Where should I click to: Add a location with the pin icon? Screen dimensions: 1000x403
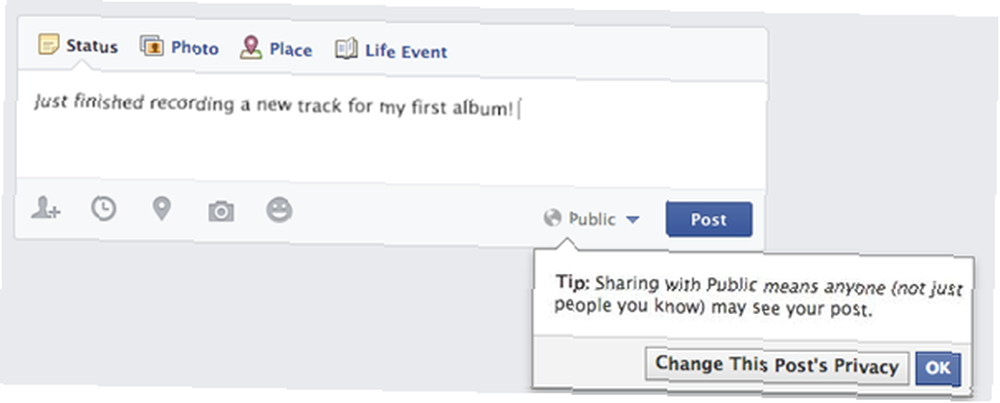pyautogui.click(x=162, y=209)
